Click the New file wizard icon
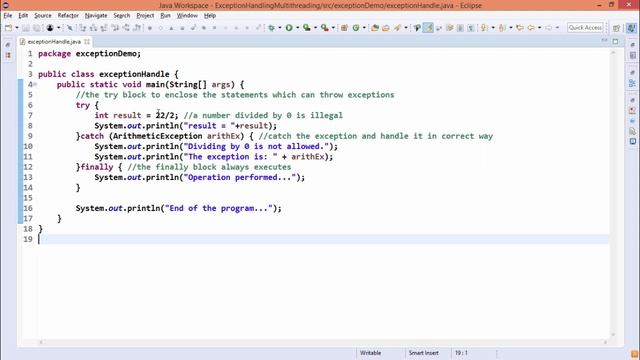The image size is (640, 360). (x=8, y=28)
